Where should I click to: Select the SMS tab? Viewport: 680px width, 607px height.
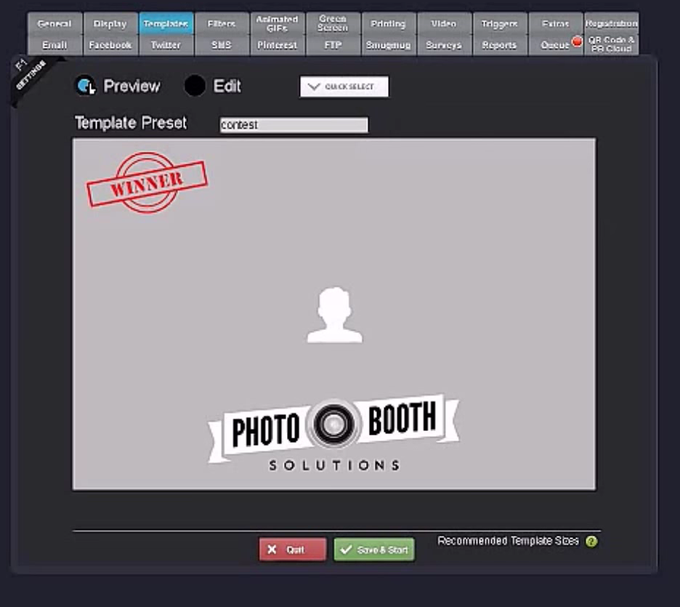221,45
